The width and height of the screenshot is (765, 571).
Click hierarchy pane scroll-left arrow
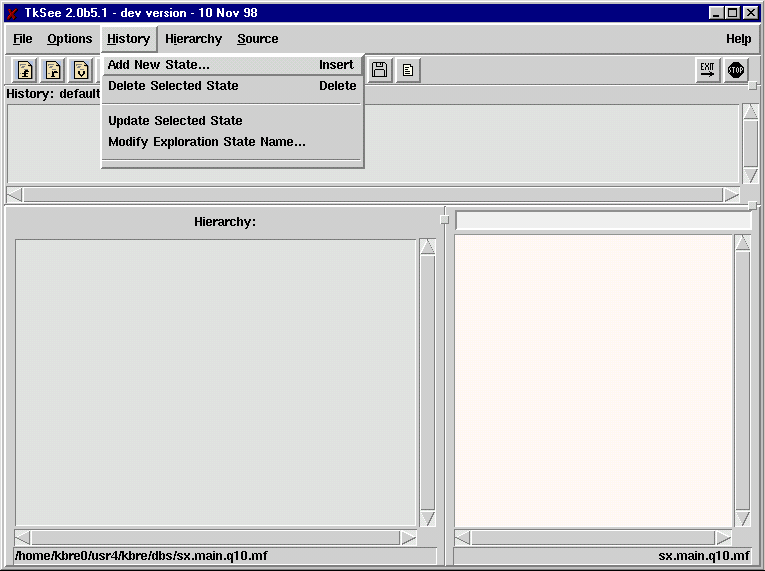point(22,538)
